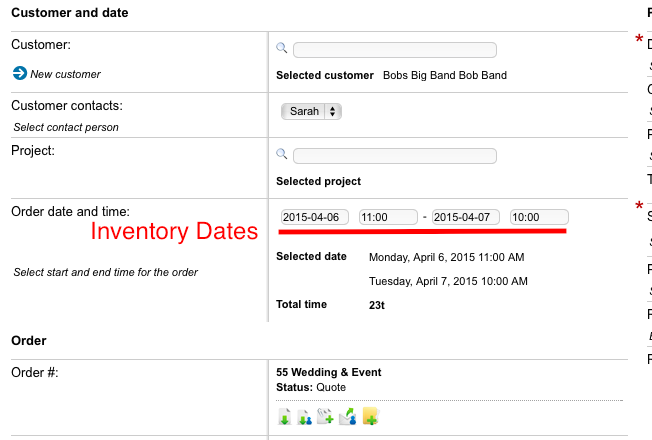The height and width of the screenshot is (440, 652).
Task: Select the start date field 2015-04-06
Action: [x=314, y=217]
